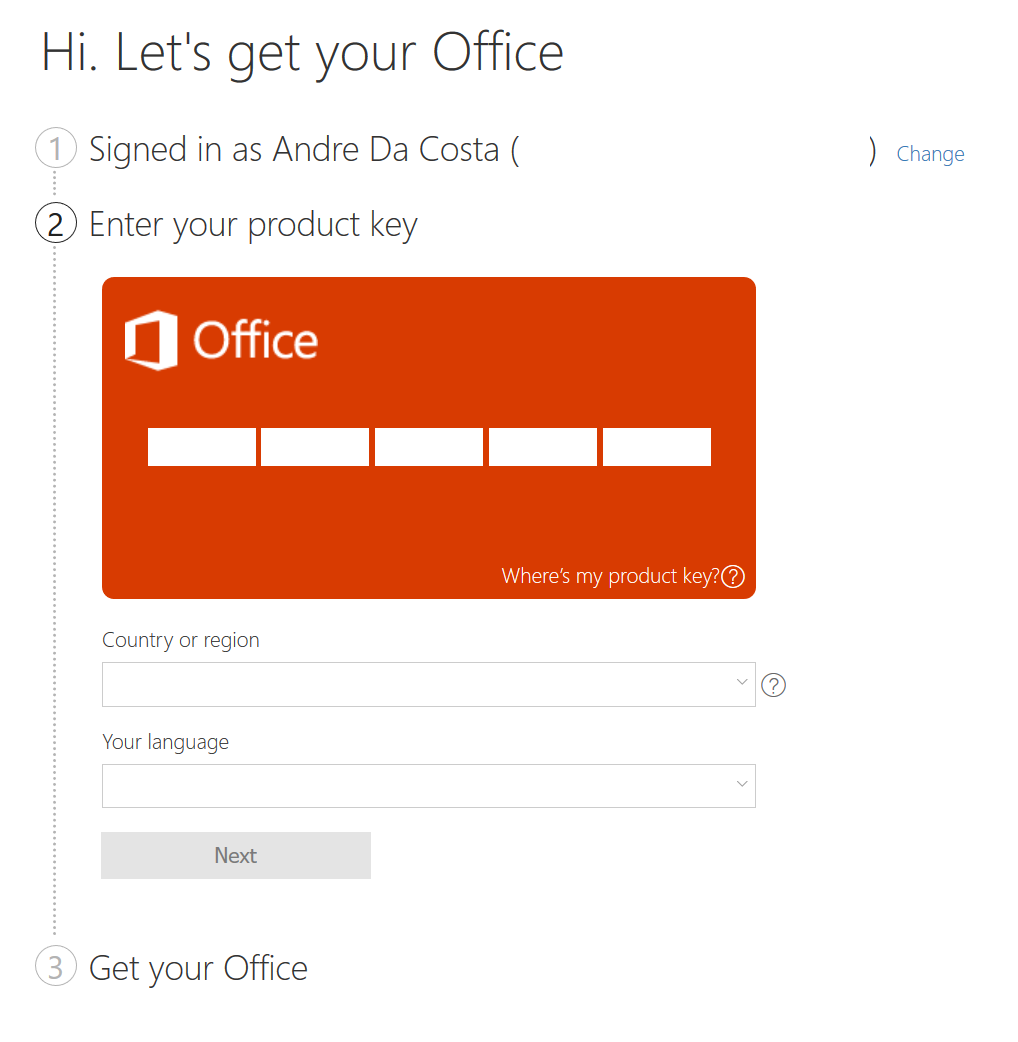Click help icon next to product key question

click(x=733, y=576)
